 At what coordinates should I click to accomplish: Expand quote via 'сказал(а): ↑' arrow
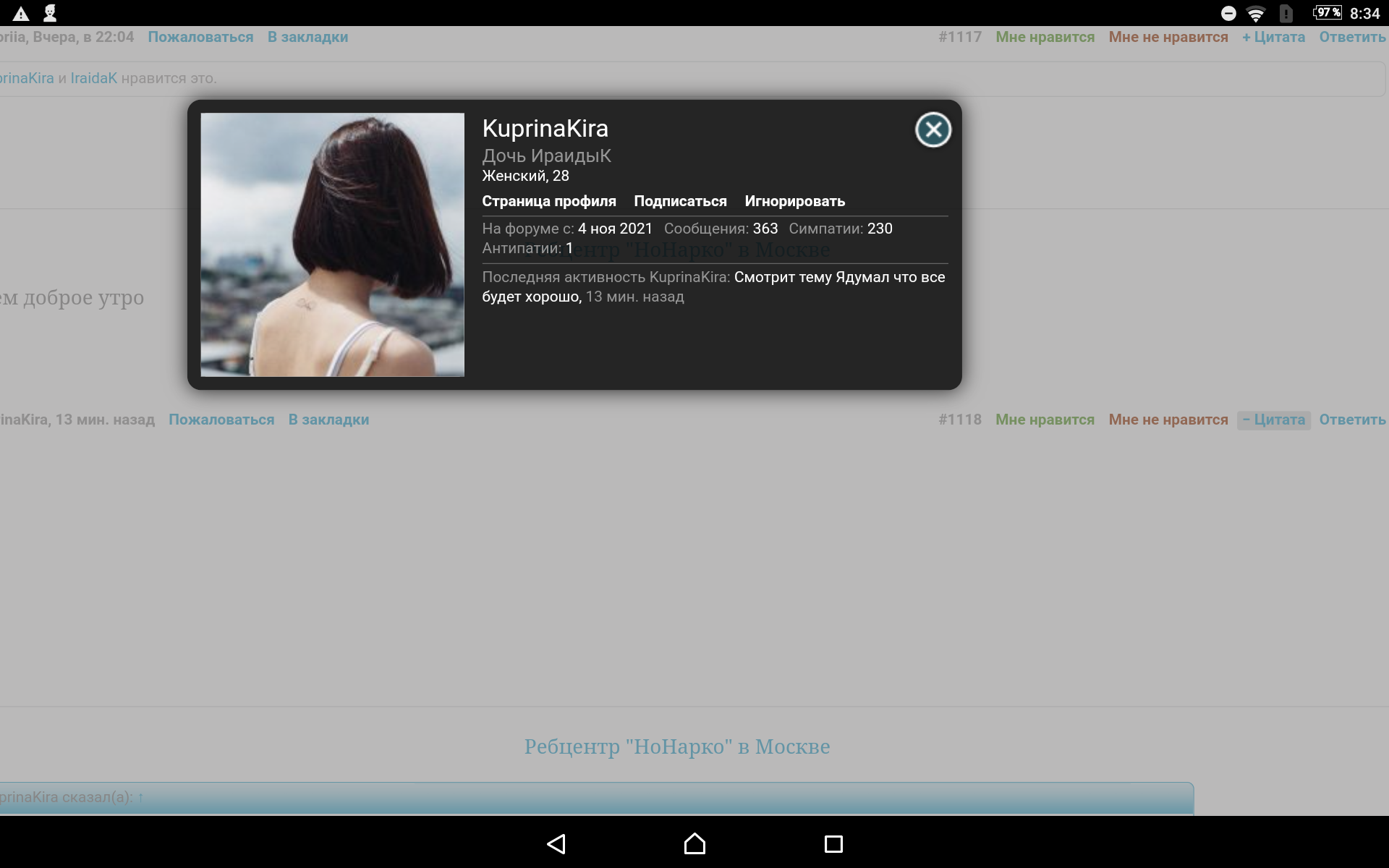click(x=140, y=797)
